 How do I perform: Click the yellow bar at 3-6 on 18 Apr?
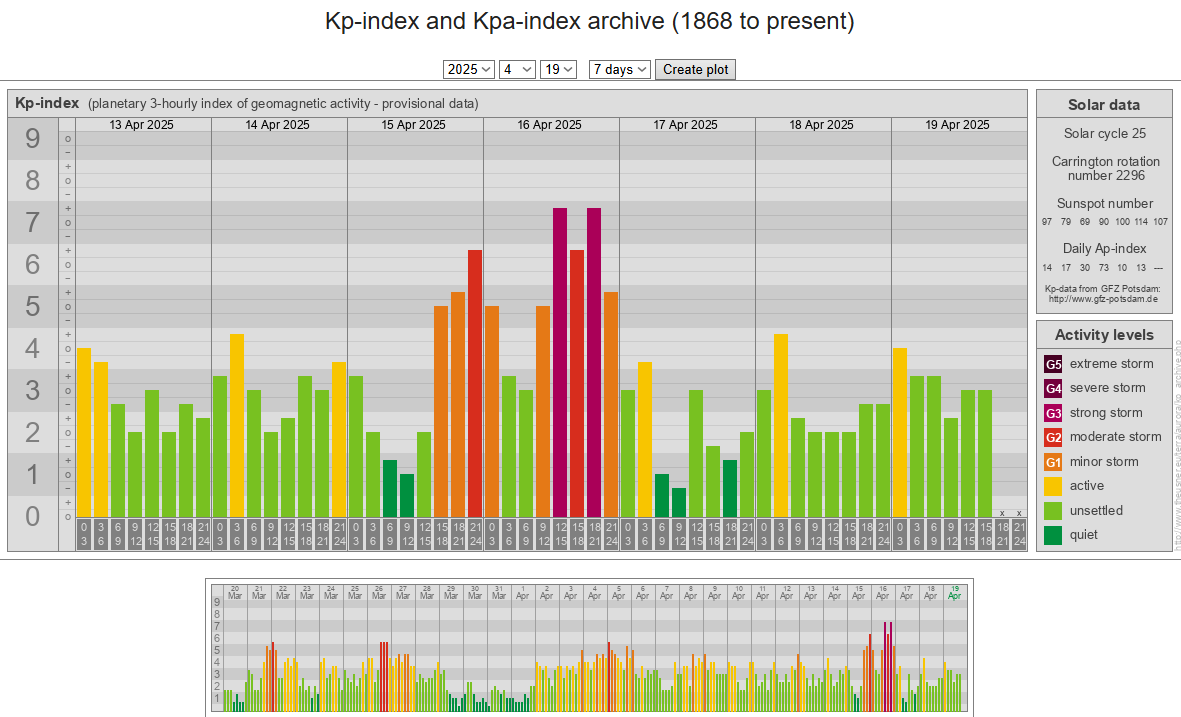780,426
